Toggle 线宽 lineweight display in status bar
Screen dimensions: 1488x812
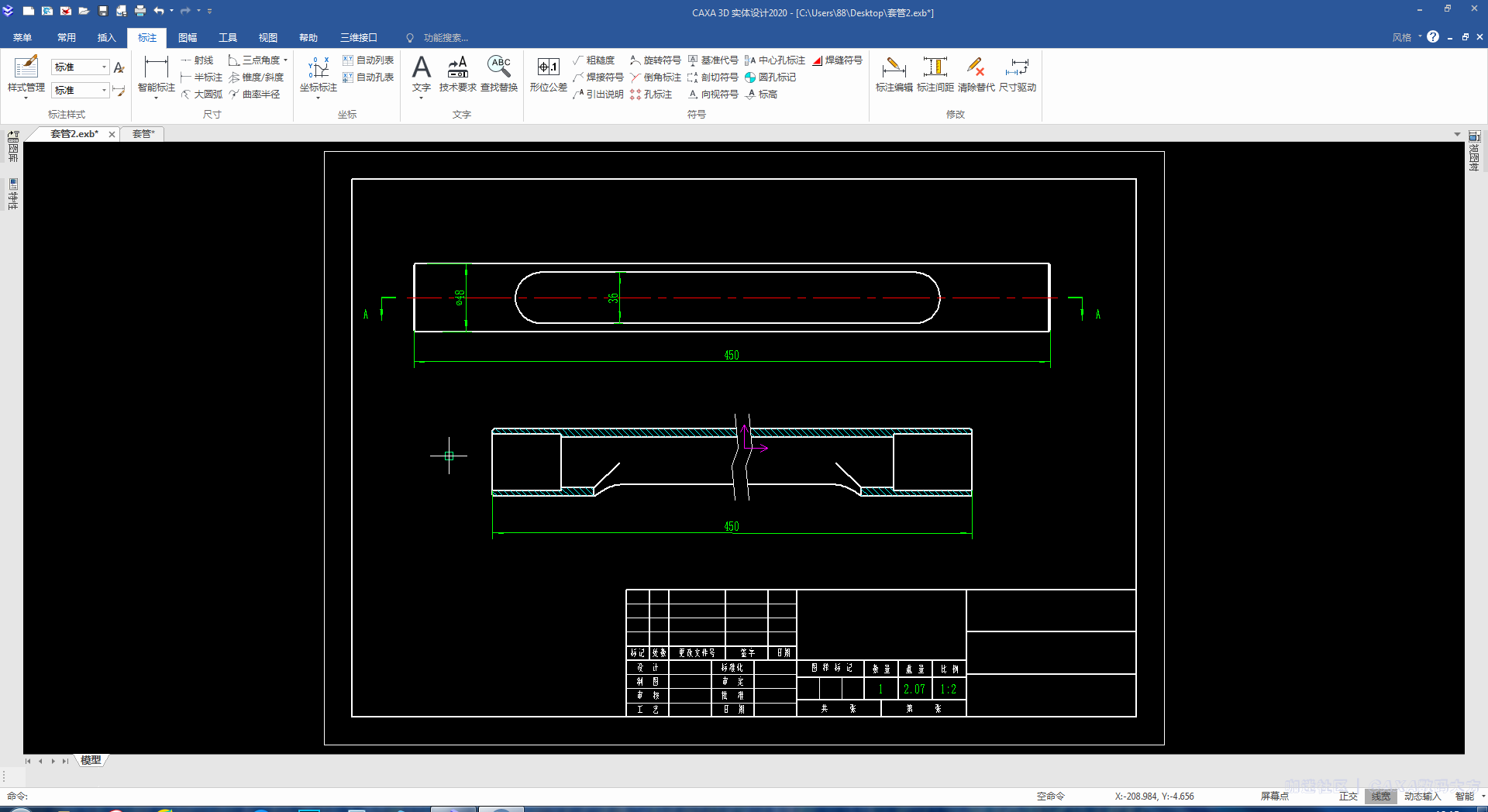tap(1381, 796)
